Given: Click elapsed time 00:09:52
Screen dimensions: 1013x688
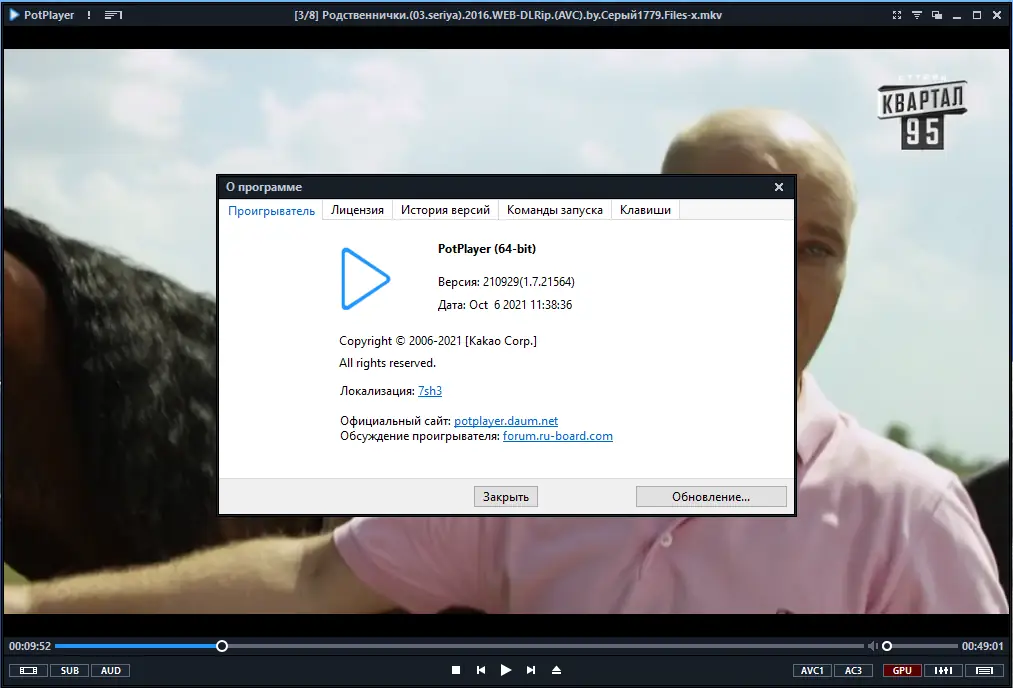Looking at the screenshot, I should (30, 646).
